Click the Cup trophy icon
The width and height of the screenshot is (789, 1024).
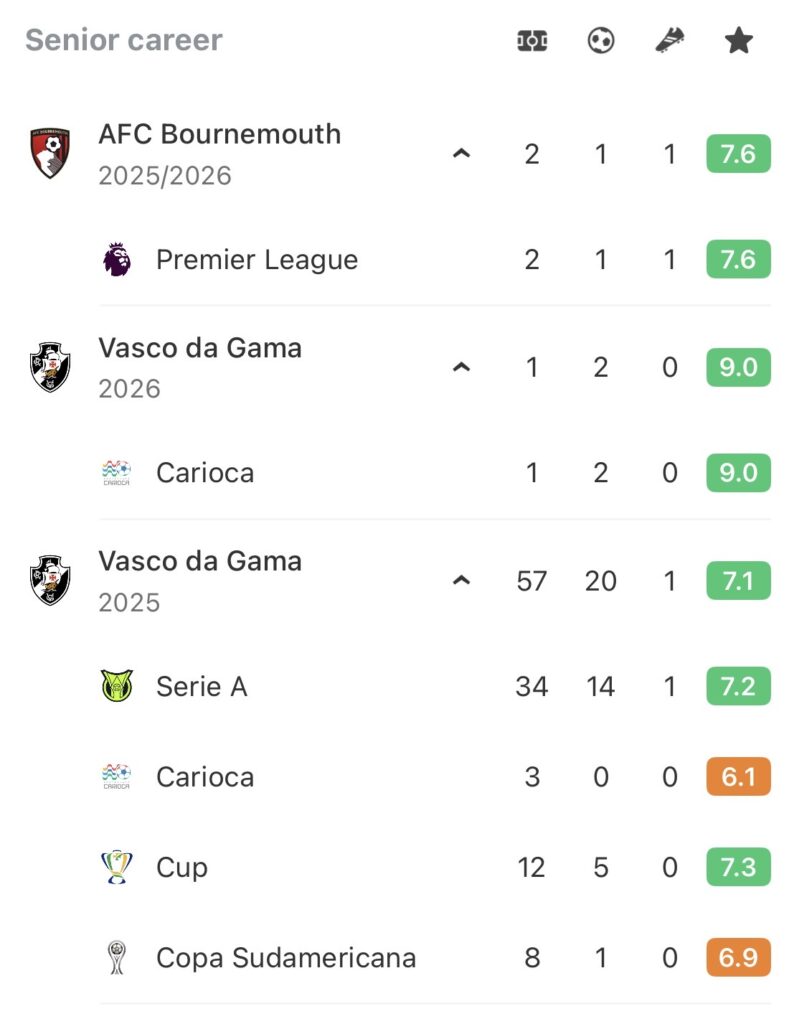point(117,867)
